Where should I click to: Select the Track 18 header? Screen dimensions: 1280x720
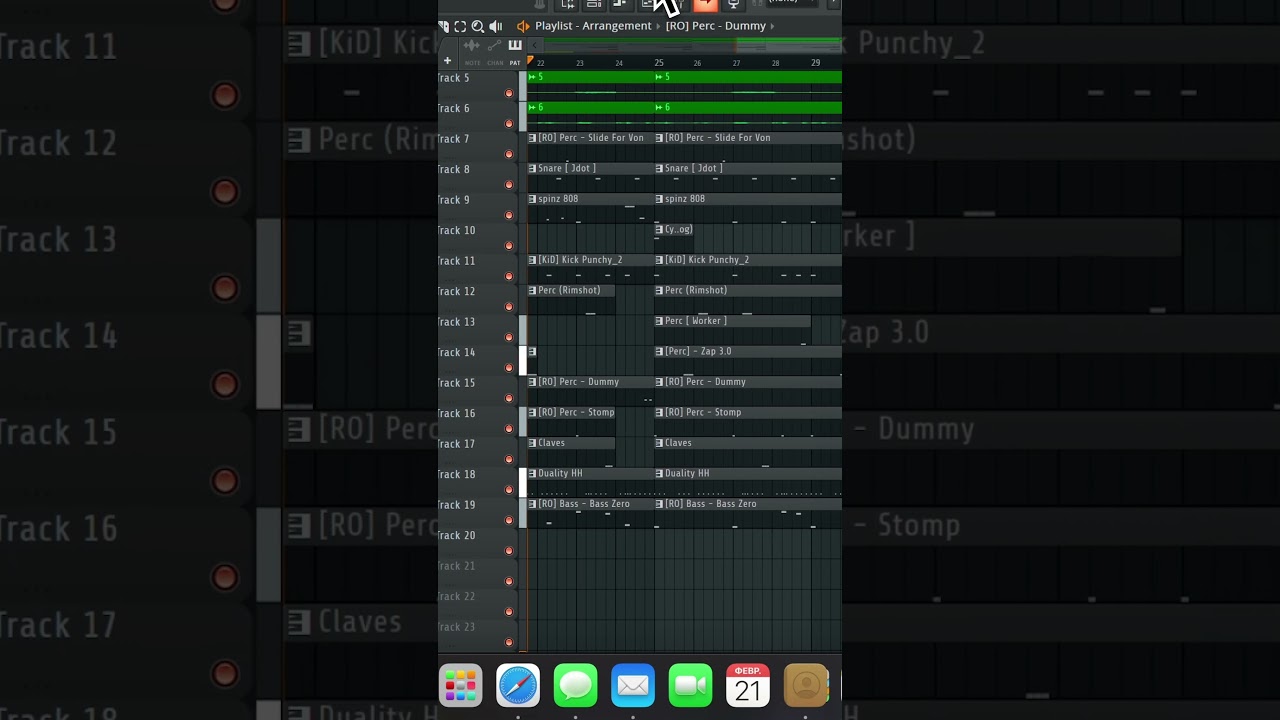pyautogui.click(x=478, y=482)
